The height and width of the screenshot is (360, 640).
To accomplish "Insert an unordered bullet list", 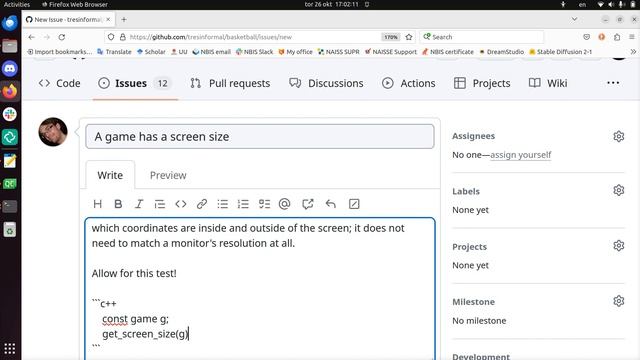I will click(222, 204).
